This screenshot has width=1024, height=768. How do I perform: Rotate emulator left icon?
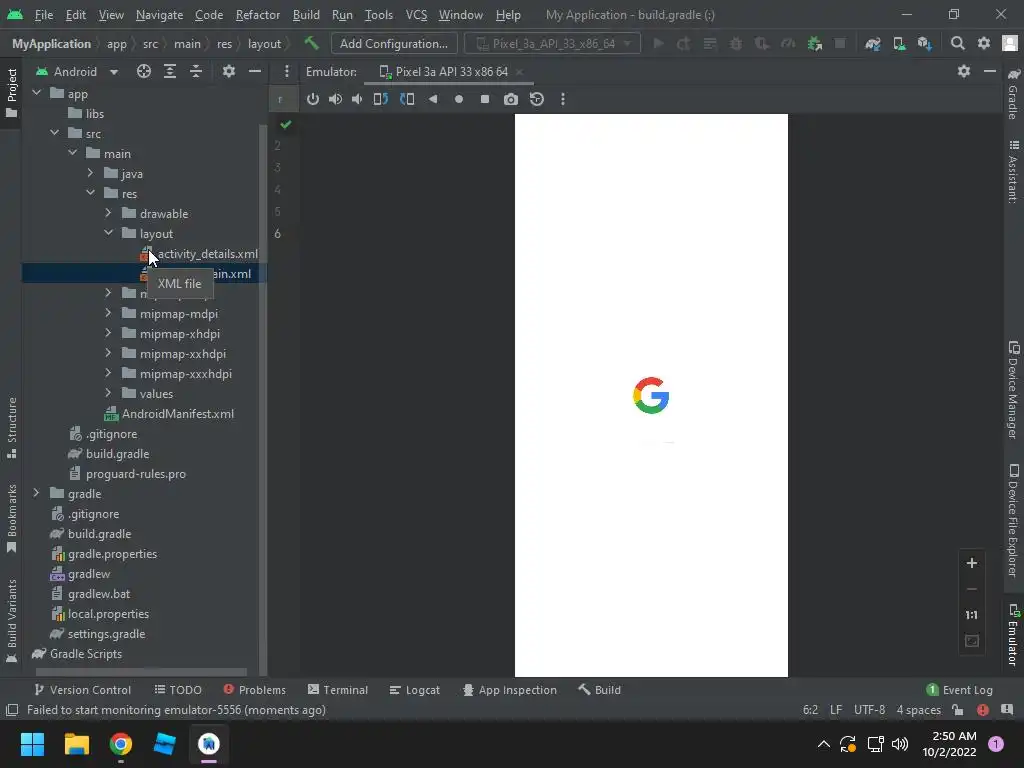(381, 99)
